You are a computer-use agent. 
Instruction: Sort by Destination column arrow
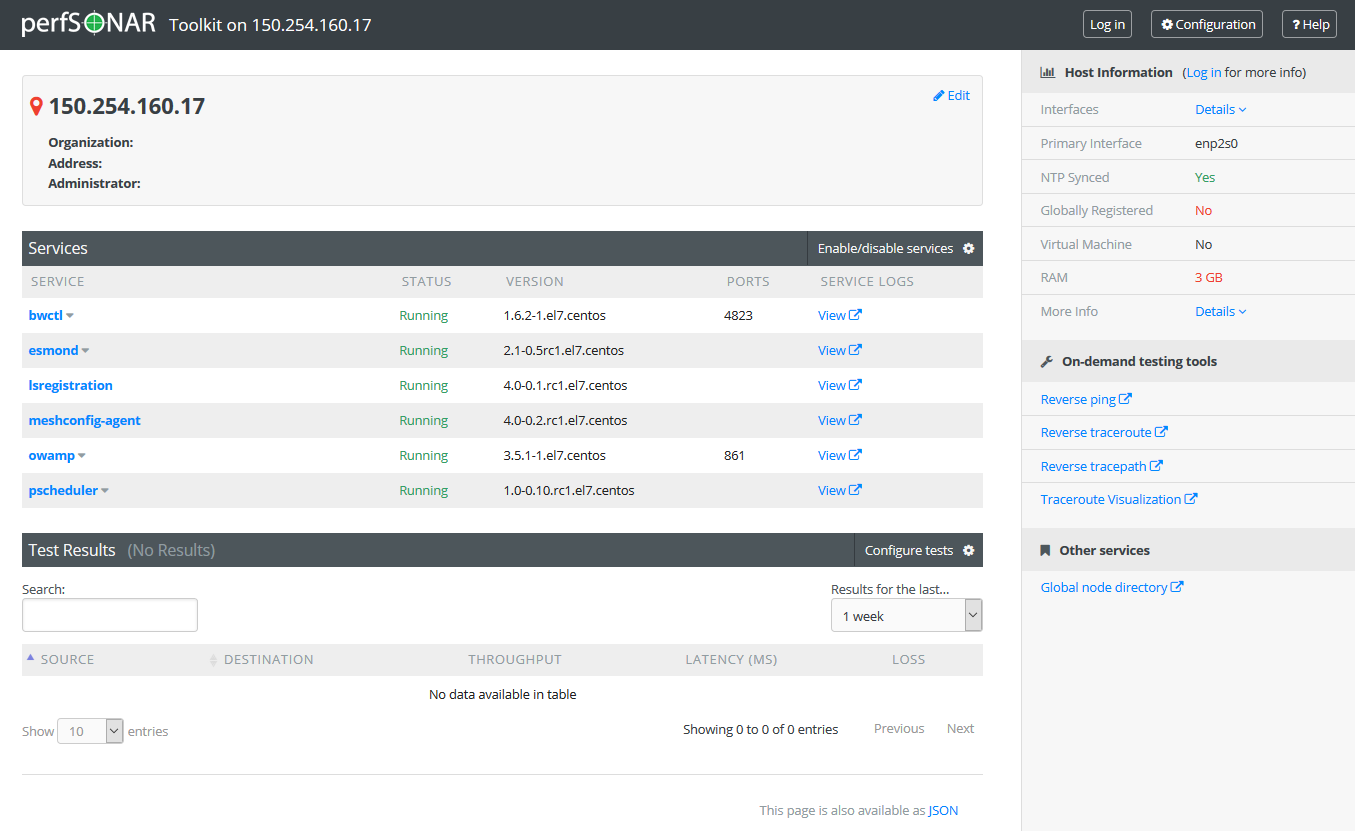coord(213,660)
